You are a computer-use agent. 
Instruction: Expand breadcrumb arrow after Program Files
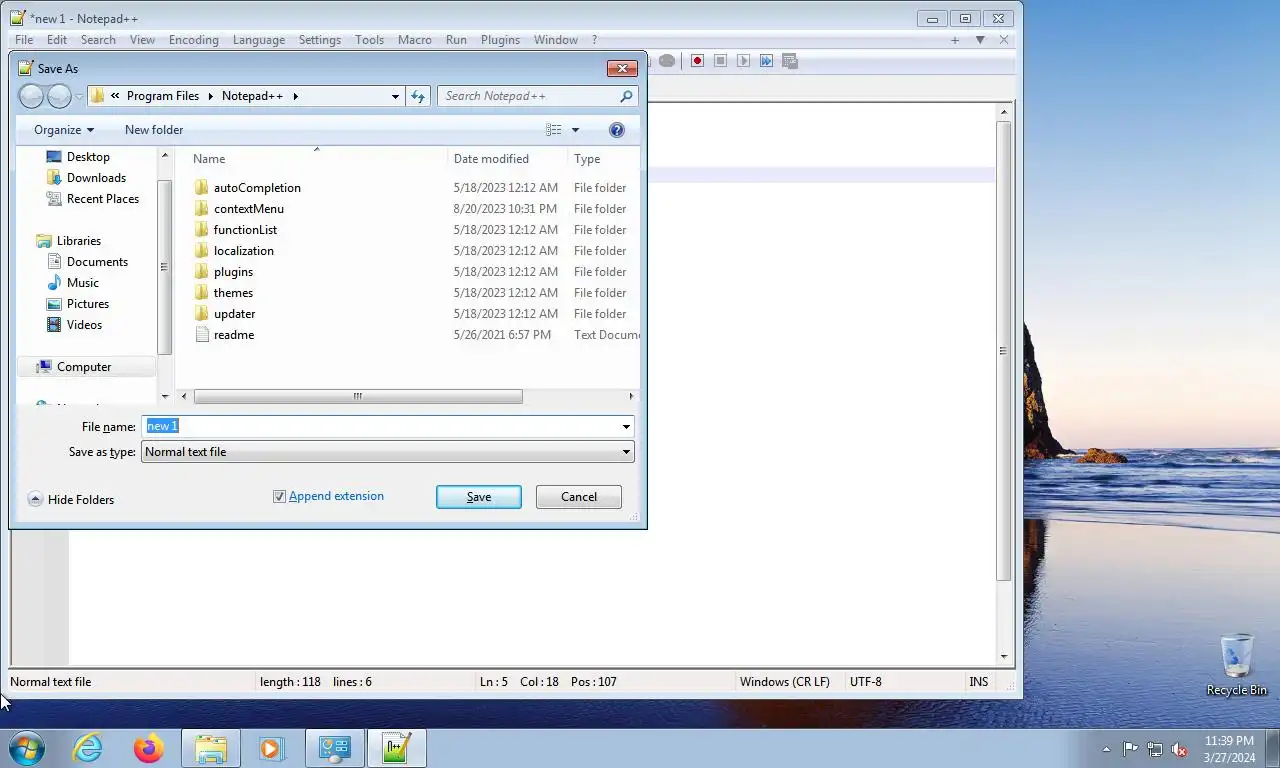tap(211, 96)
